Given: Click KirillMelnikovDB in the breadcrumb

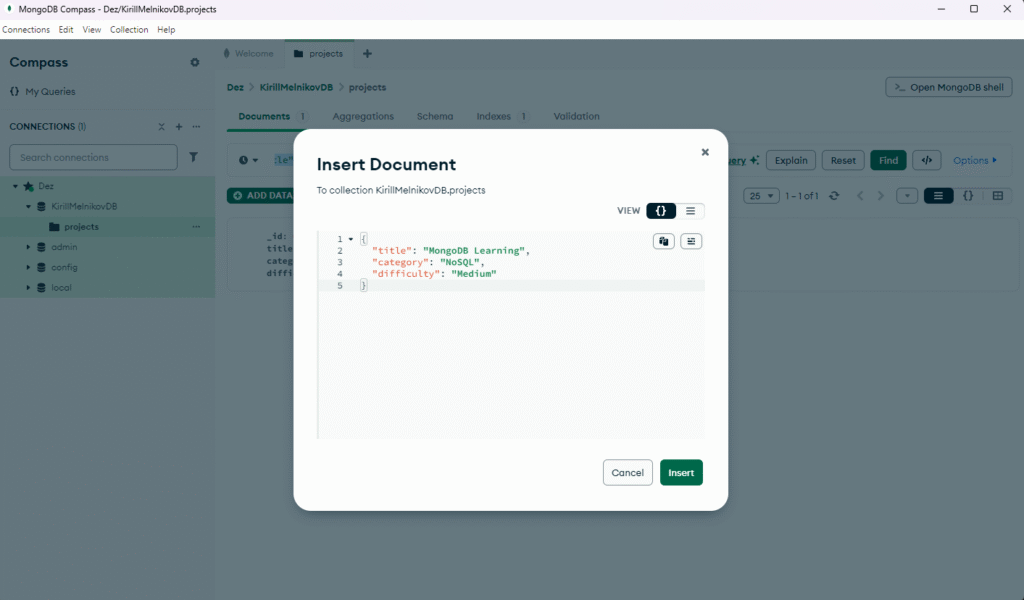Looking at the screenshot, I should [296, 87].
